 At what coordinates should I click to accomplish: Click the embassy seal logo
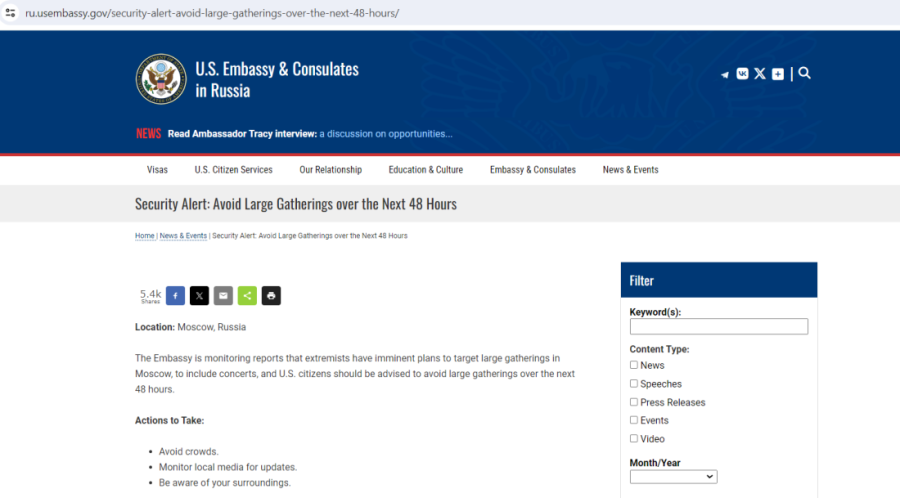click(161, 79)
